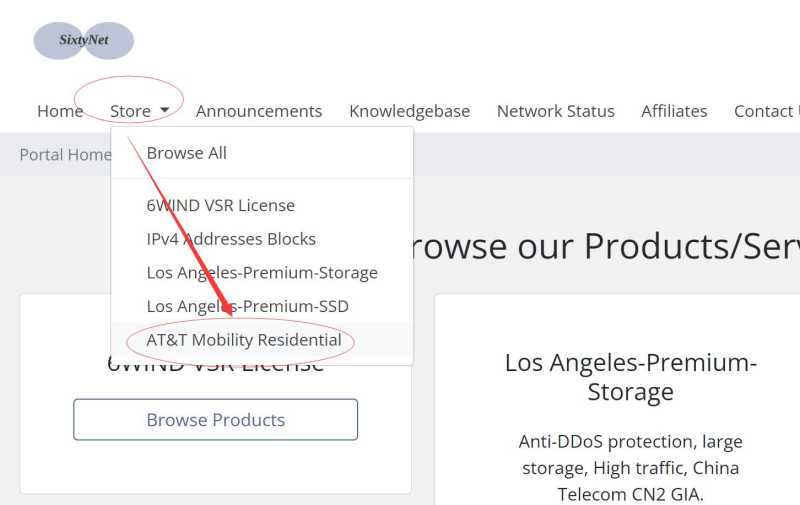Open the Contact Us navigation link

766,111
